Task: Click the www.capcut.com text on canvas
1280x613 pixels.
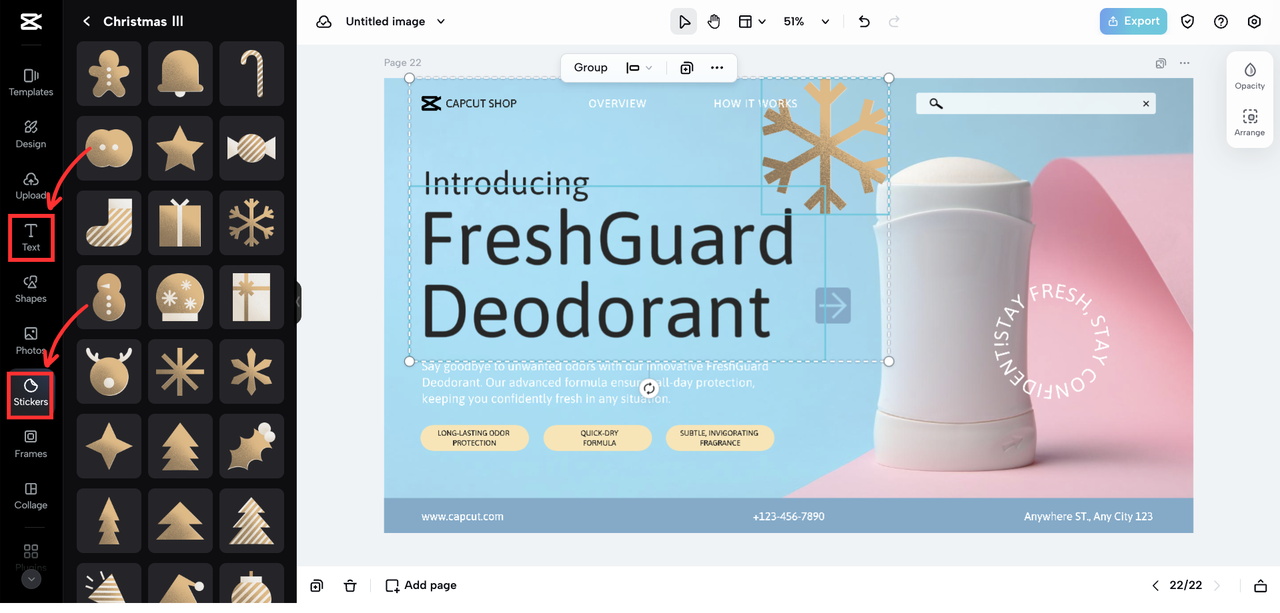Action: [462, 517]
